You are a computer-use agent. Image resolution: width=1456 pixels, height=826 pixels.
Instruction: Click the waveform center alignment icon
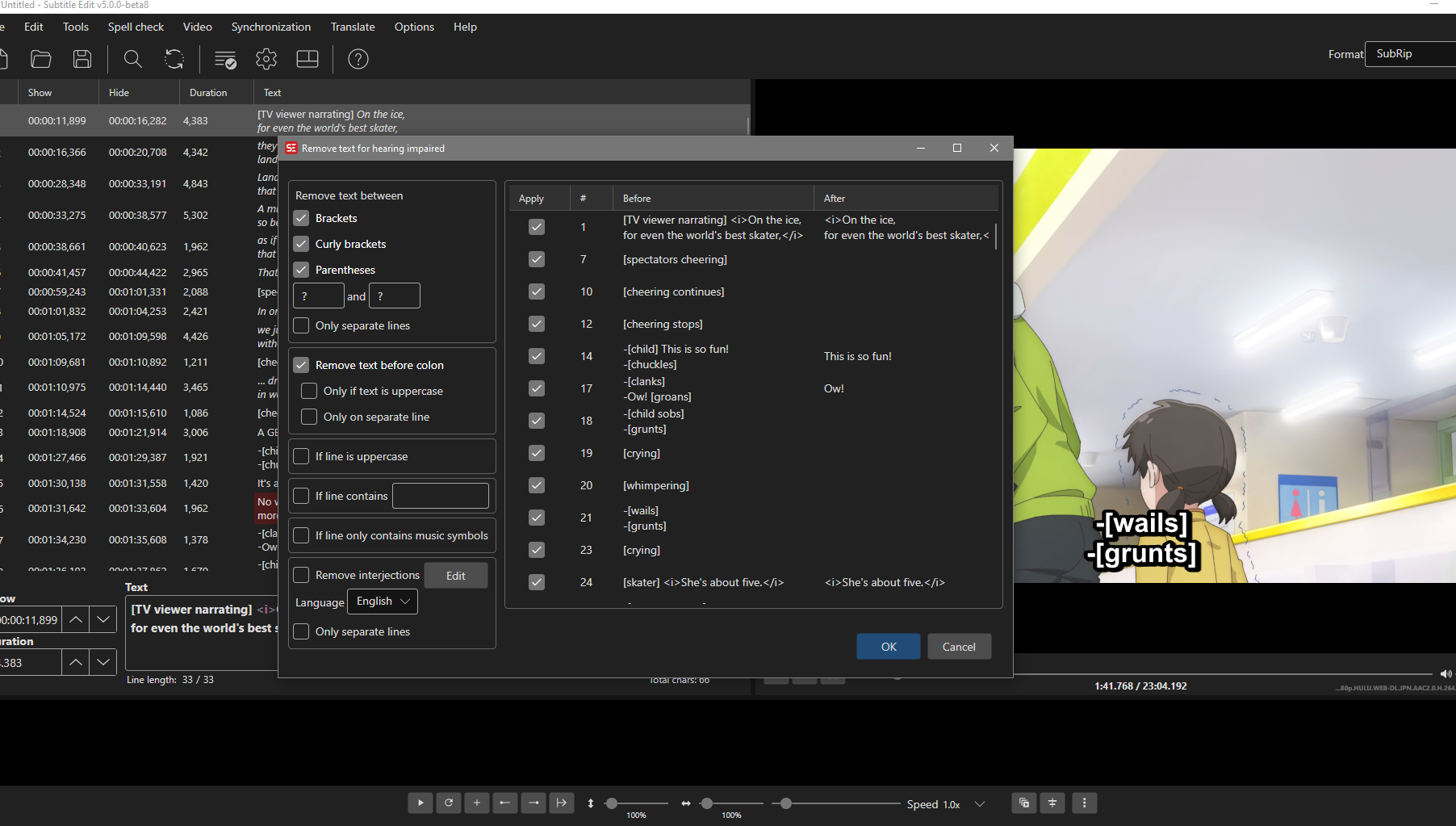[1052, 803]
